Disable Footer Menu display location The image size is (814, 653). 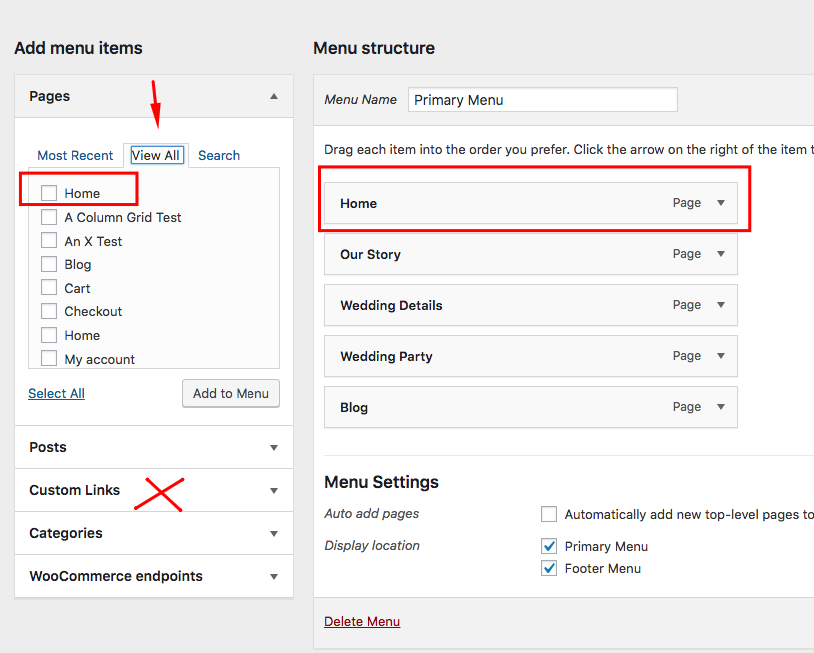point(549,568)
